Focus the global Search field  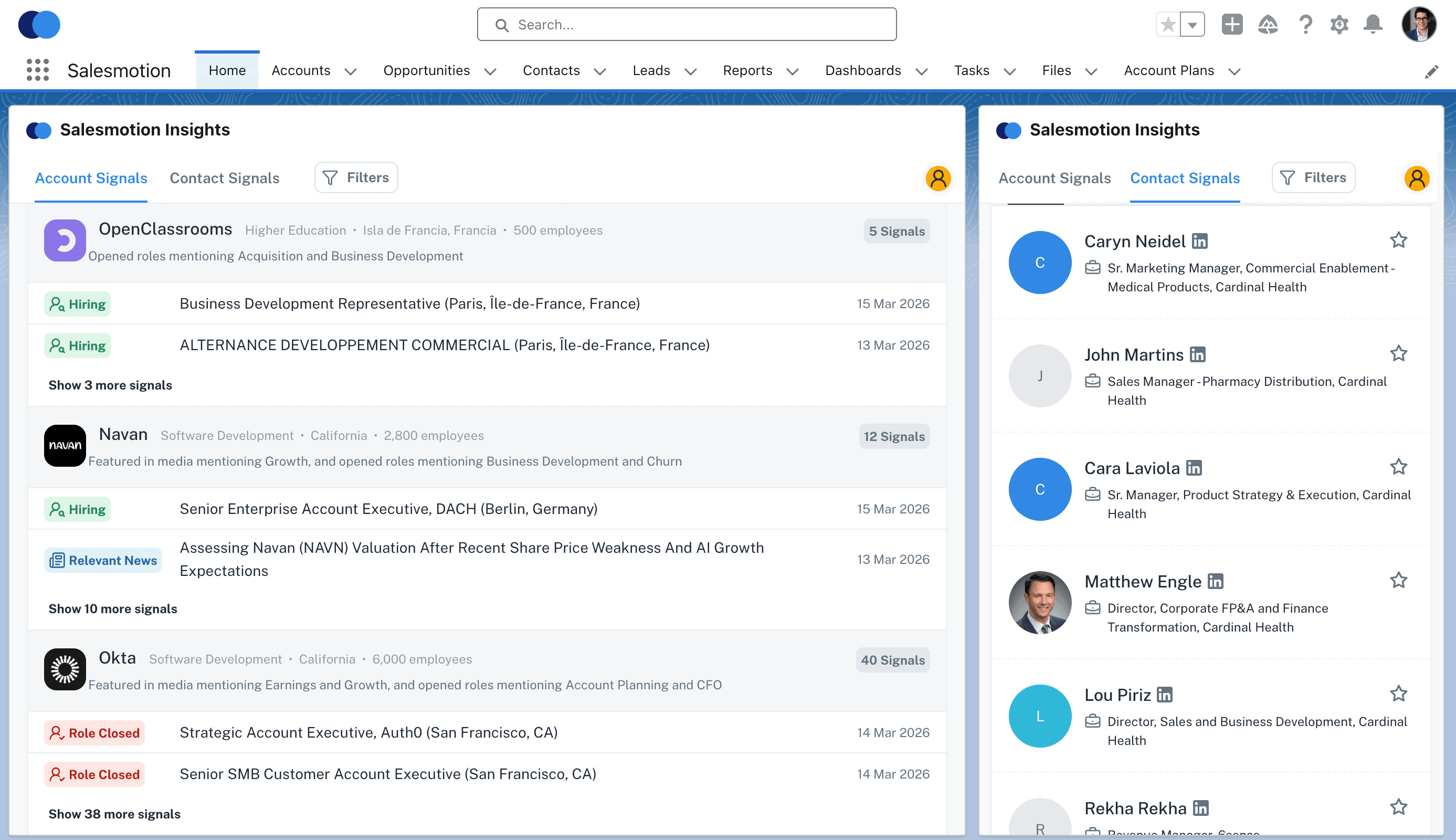point(687,25)
